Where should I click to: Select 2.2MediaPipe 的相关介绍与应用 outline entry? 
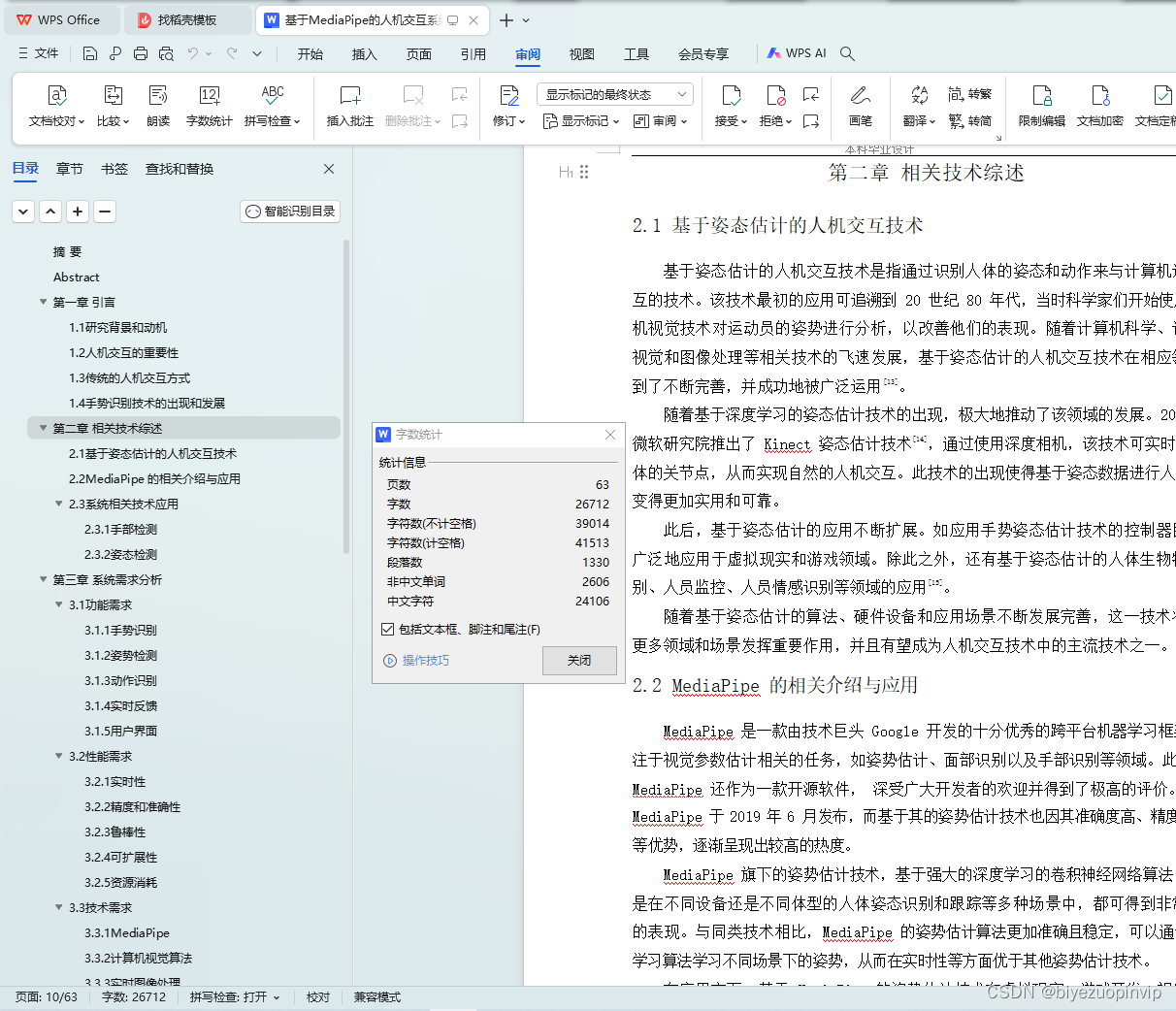154,478
